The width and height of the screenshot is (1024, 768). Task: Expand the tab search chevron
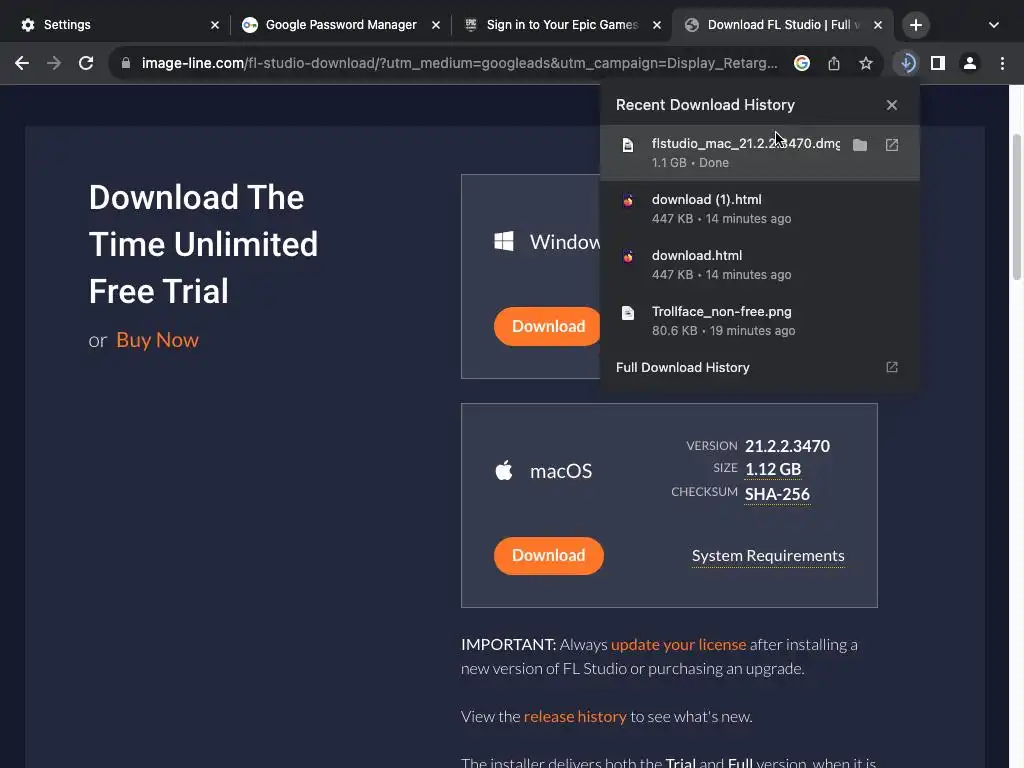pyautogui.click(x=993, y=25)
